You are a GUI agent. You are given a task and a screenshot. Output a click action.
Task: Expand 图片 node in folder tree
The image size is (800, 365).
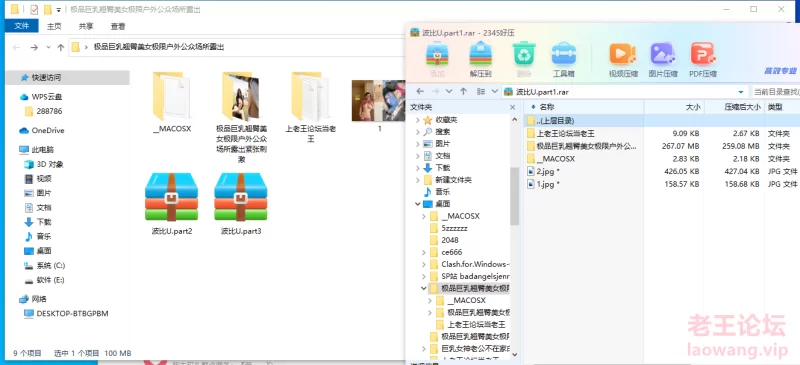tap(417, 143)
